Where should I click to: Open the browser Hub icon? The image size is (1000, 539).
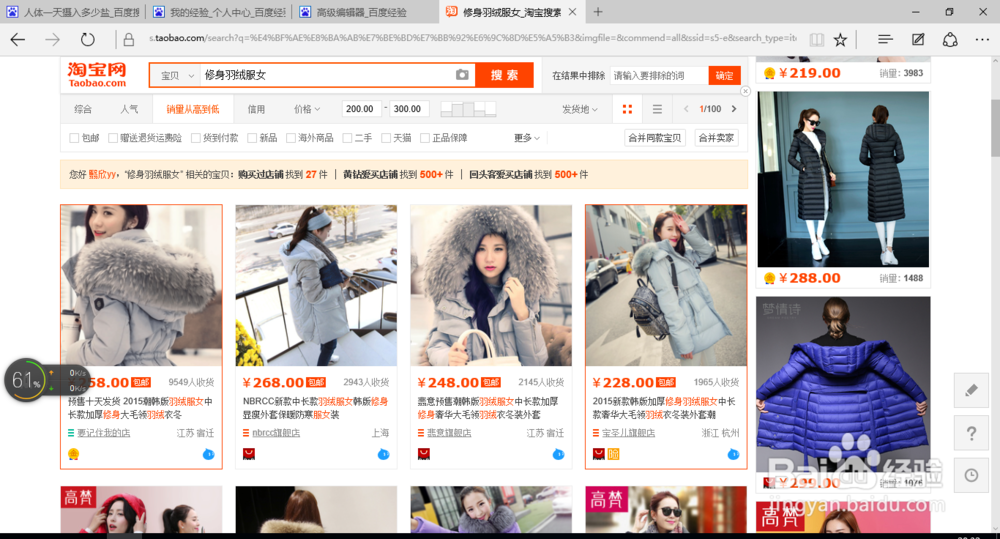885,40
